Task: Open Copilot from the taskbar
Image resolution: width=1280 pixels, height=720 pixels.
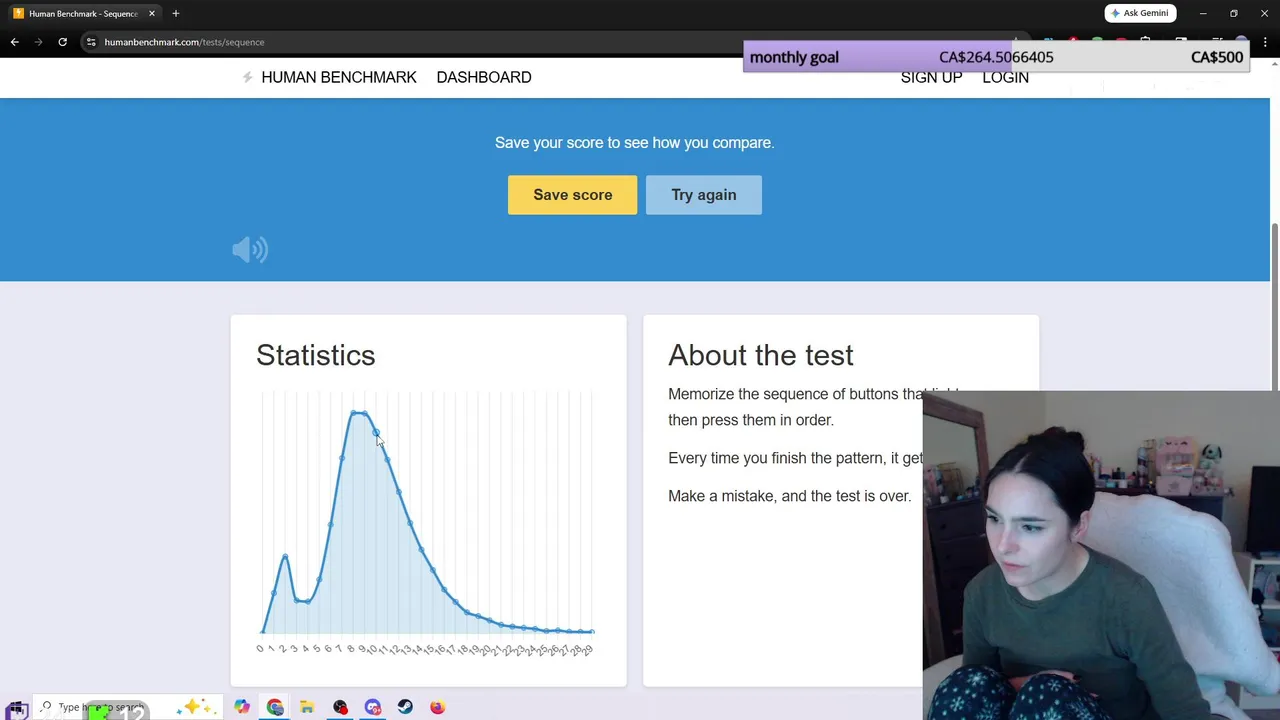Action: 242,707
